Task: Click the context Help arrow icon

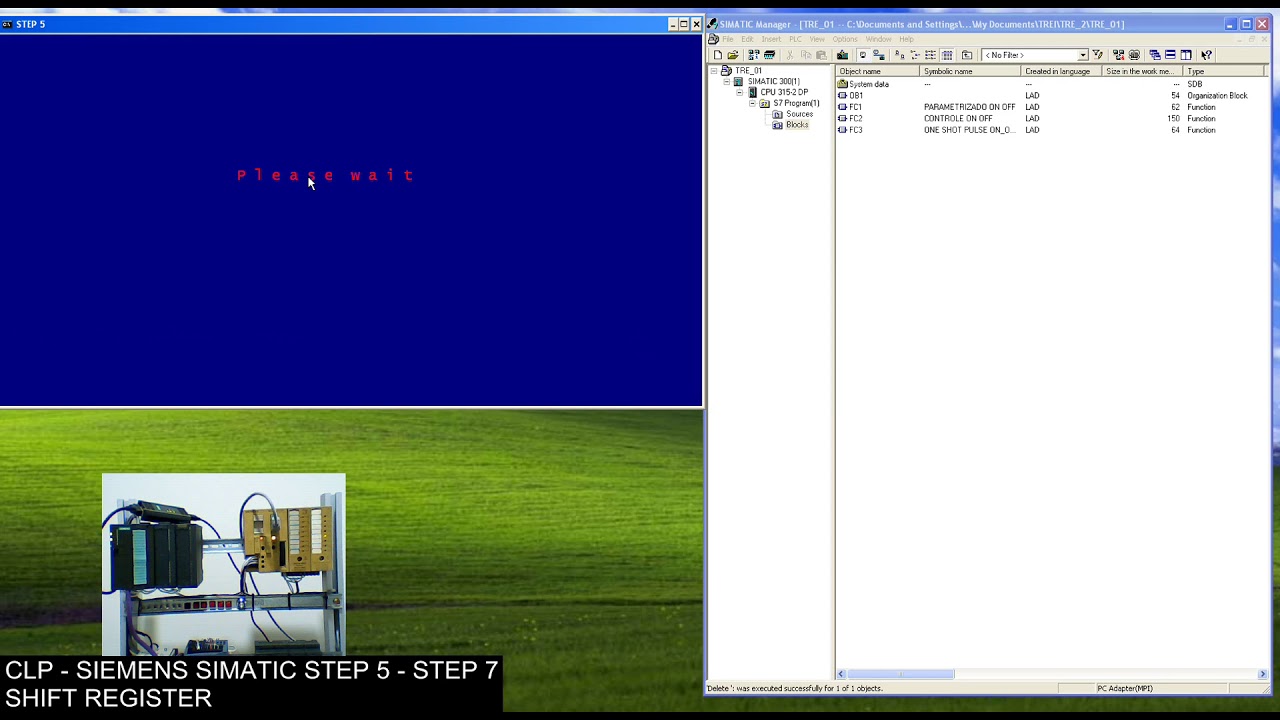Action: coord(1207,55)
